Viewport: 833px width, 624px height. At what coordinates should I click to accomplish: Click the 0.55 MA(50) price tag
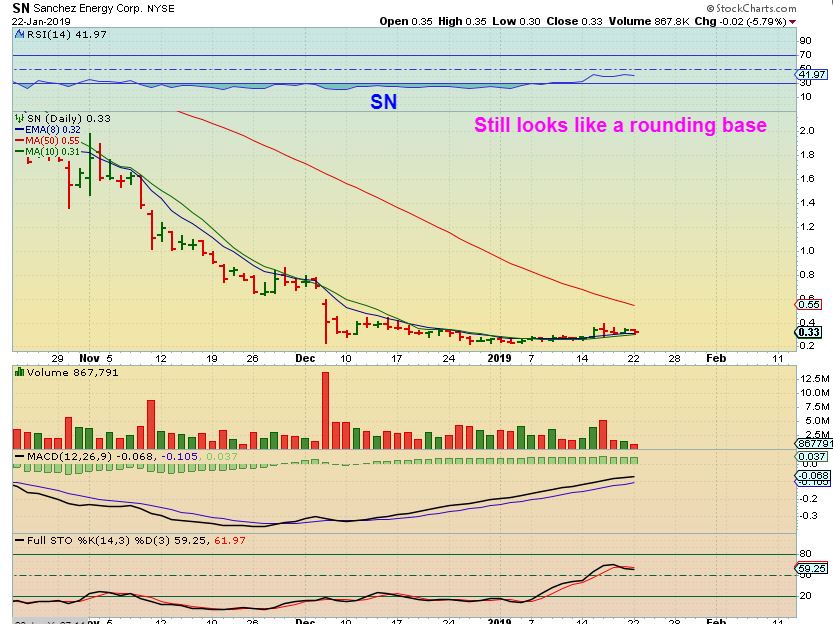(808, 304)
